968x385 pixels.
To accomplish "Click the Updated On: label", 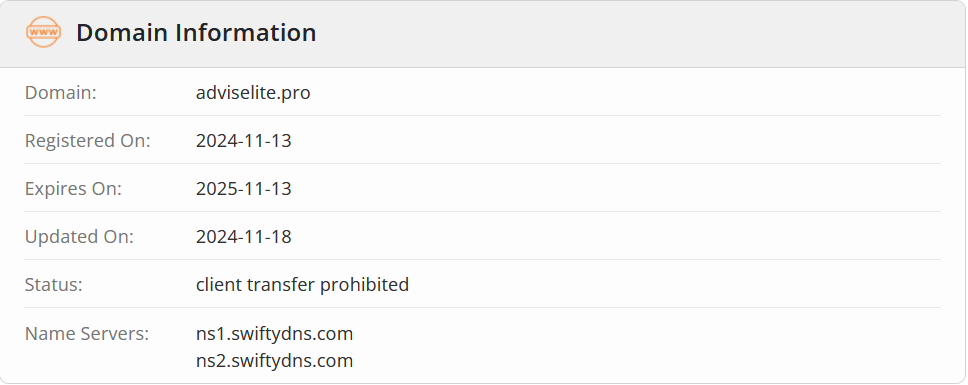I will (x=79, y=237).
